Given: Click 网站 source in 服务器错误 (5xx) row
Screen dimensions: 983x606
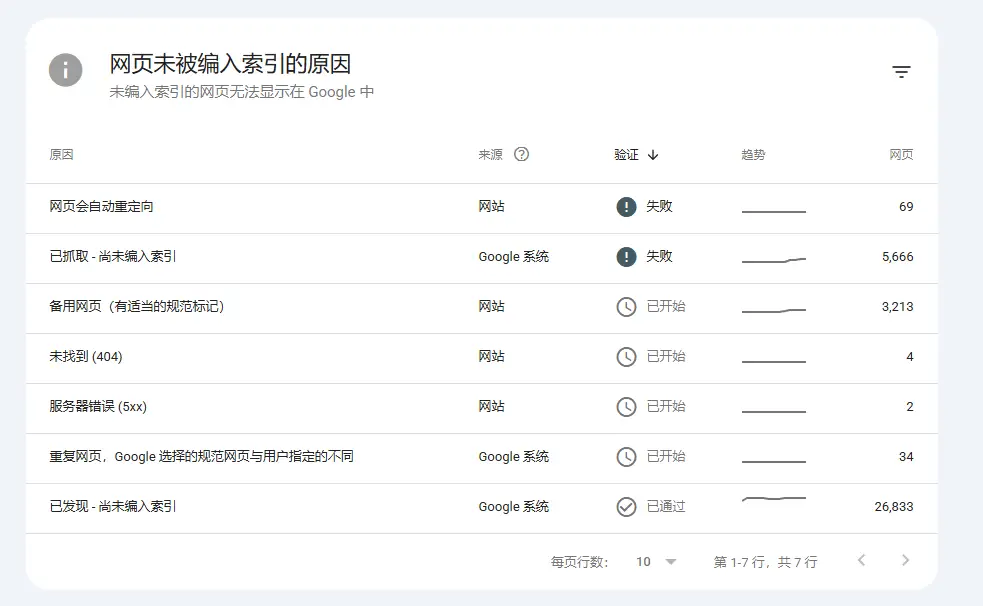Looking at the screenshot, I should click(x=491, y=406).
